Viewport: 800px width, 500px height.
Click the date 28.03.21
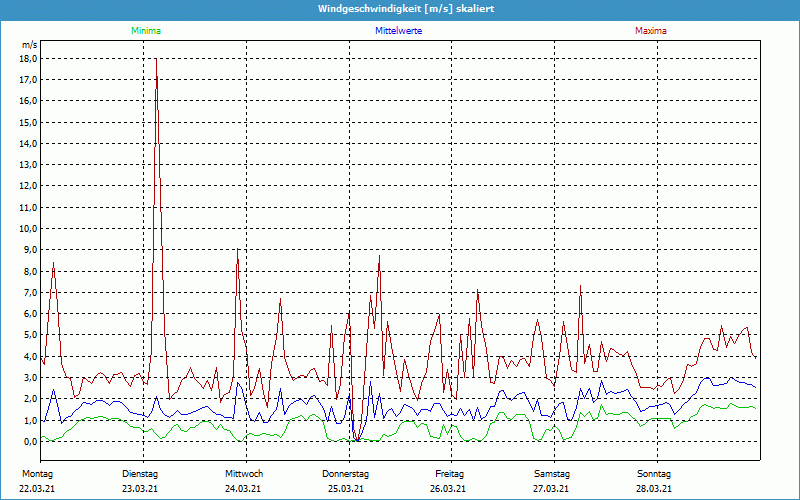654,489
